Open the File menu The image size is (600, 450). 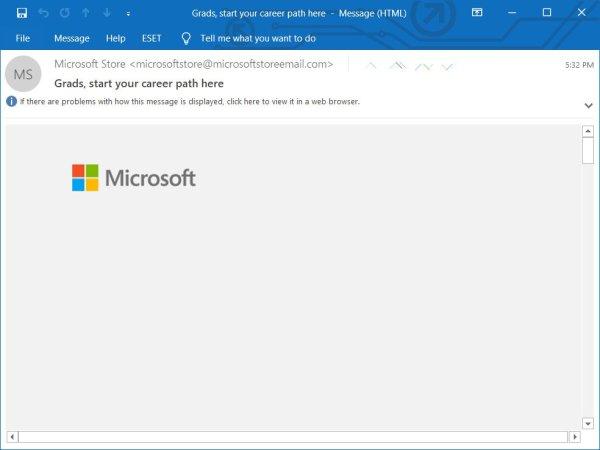(23, 38)
